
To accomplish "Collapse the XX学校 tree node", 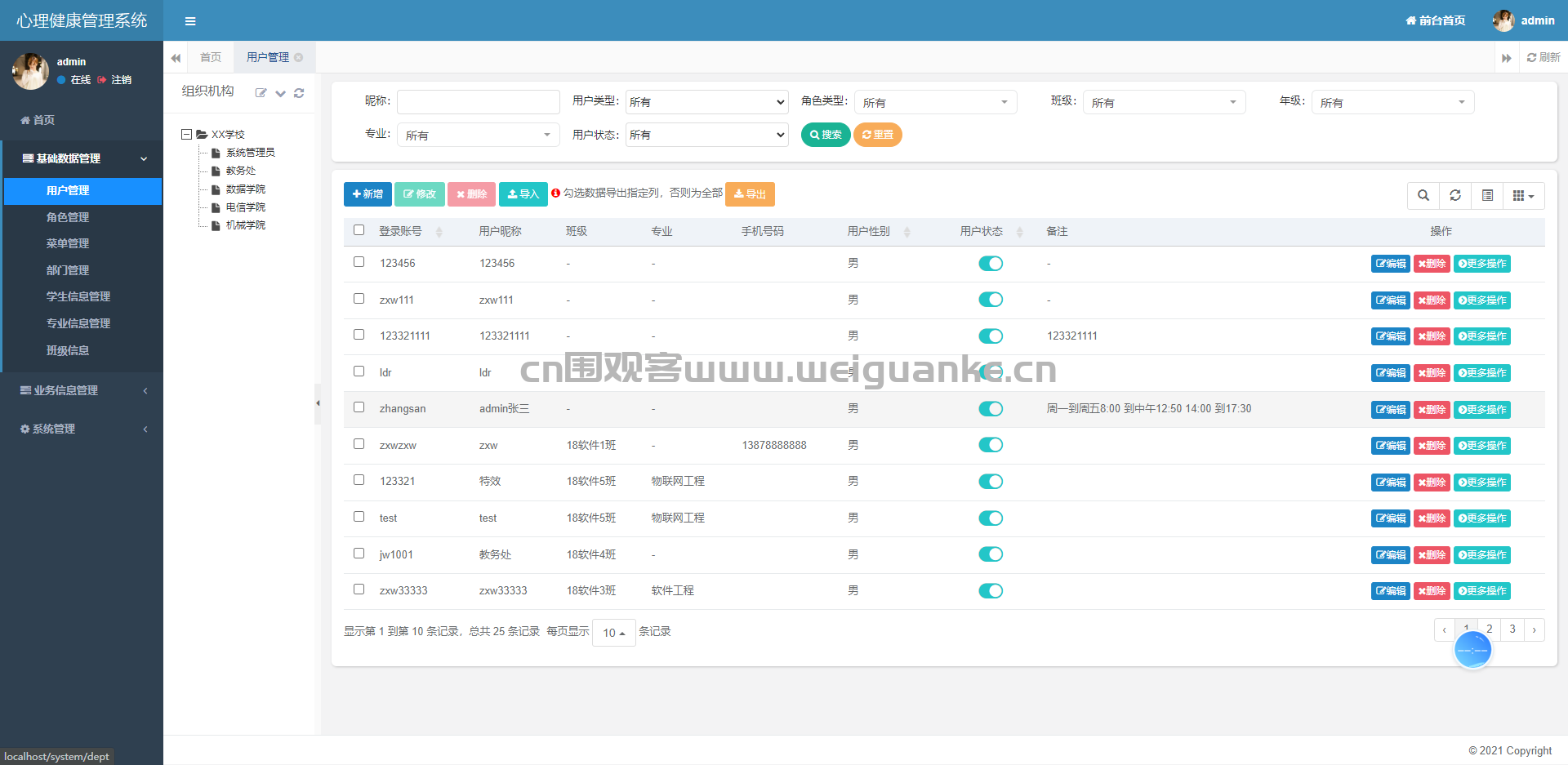I will pyautogui.click(x=186, y=134).
